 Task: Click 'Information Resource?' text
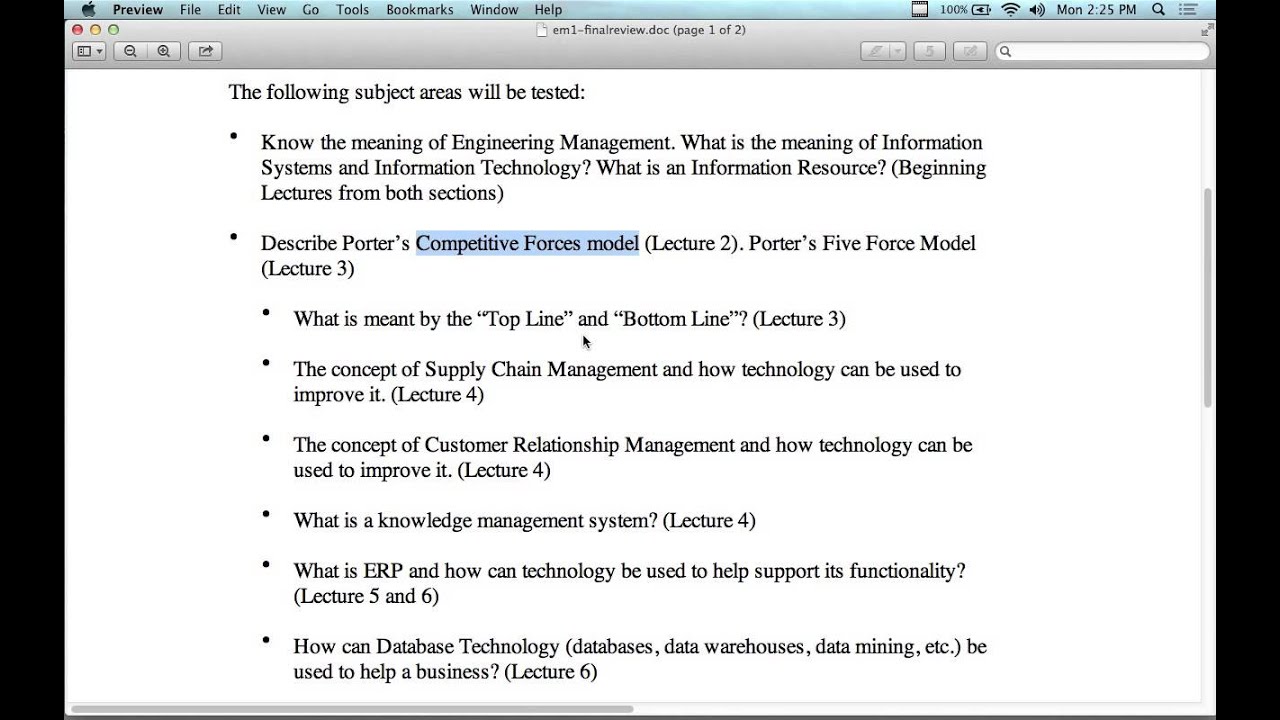788,168
